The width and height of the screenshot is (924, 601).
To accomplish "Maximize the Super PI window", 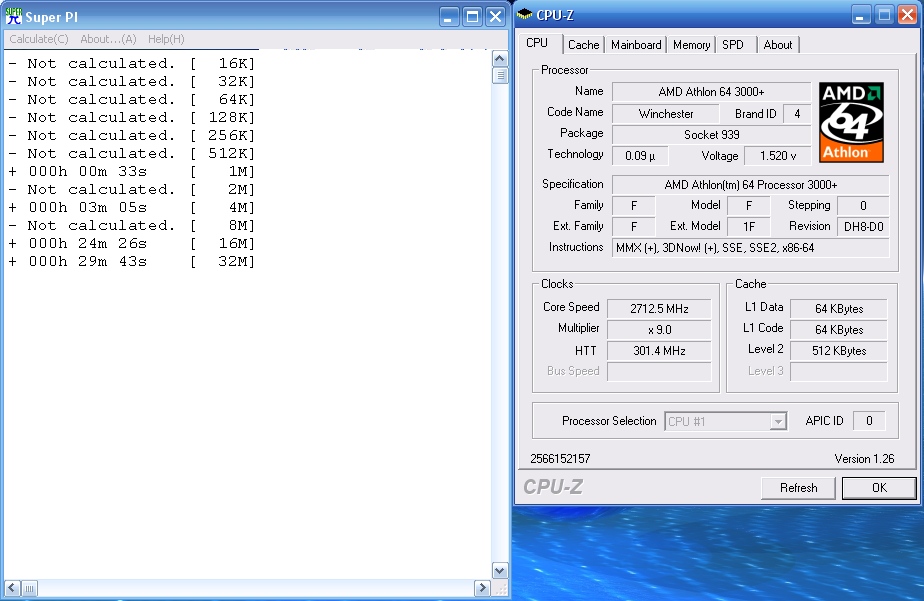I will 472,16.
